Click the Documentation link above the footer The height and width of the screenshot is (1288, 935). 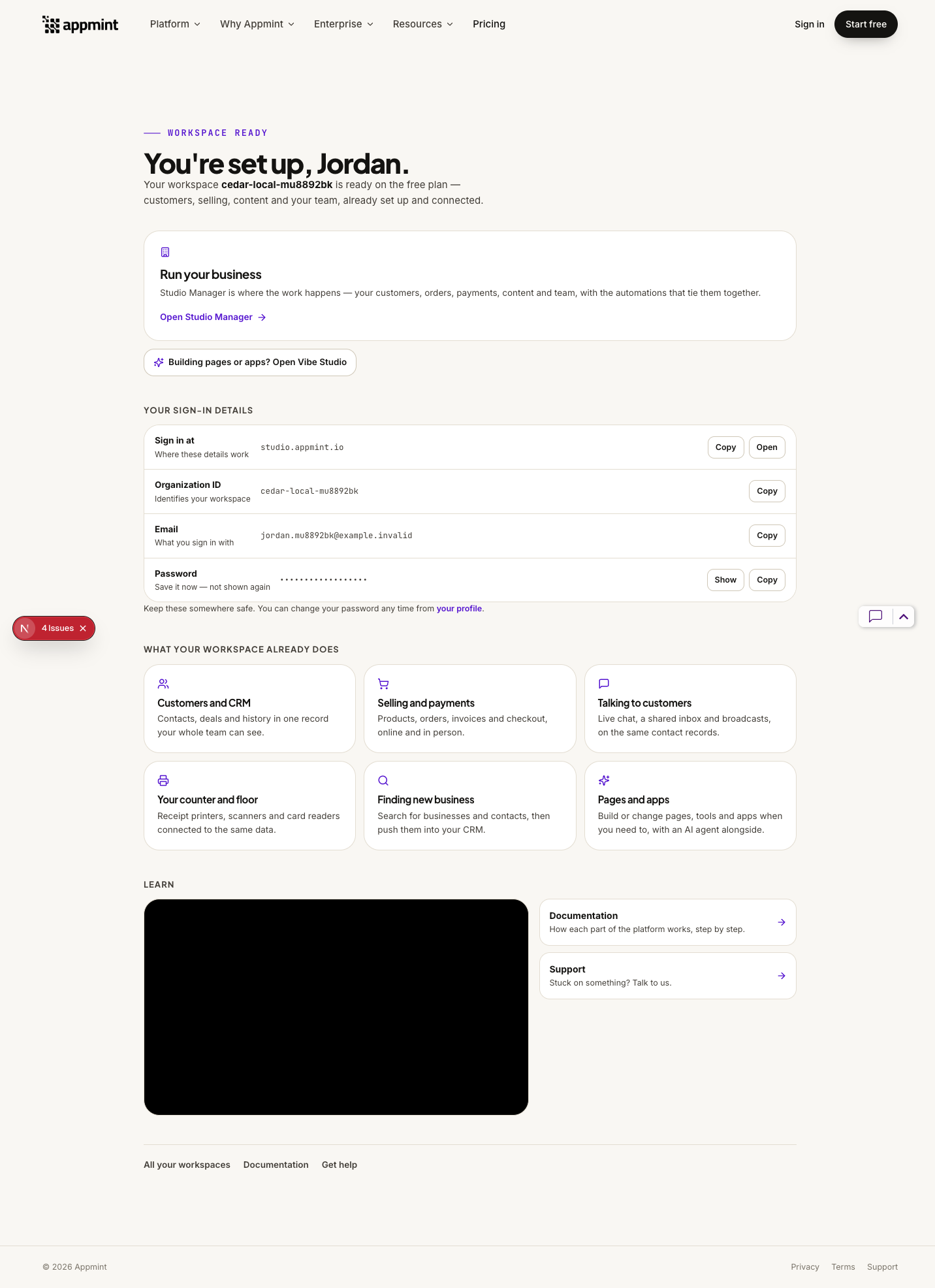tap(276, 1165)
